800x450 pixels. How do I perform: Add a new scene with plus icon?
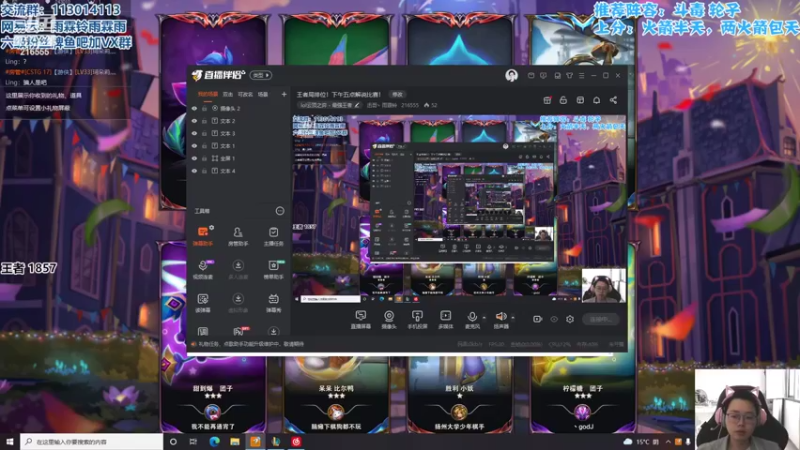284,94
